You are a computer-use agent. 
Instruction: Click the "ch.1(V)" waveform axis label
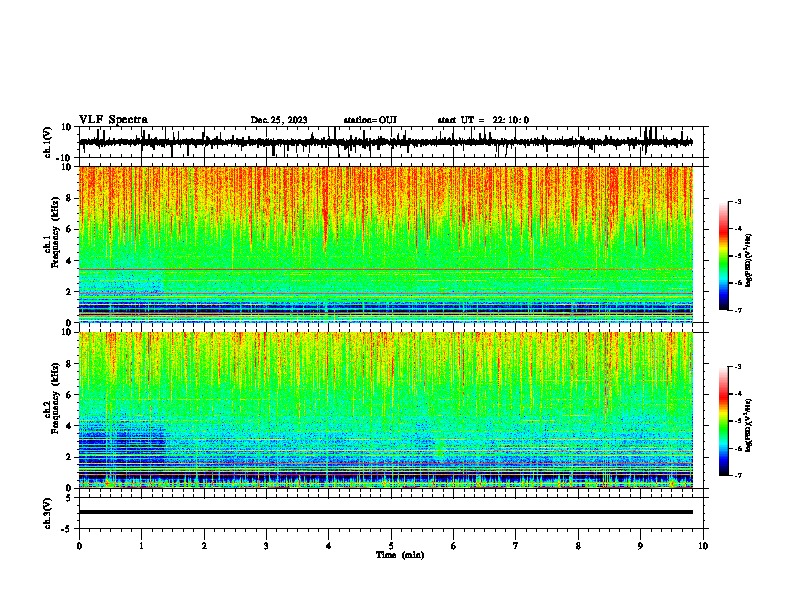click(x=48, y=142)
